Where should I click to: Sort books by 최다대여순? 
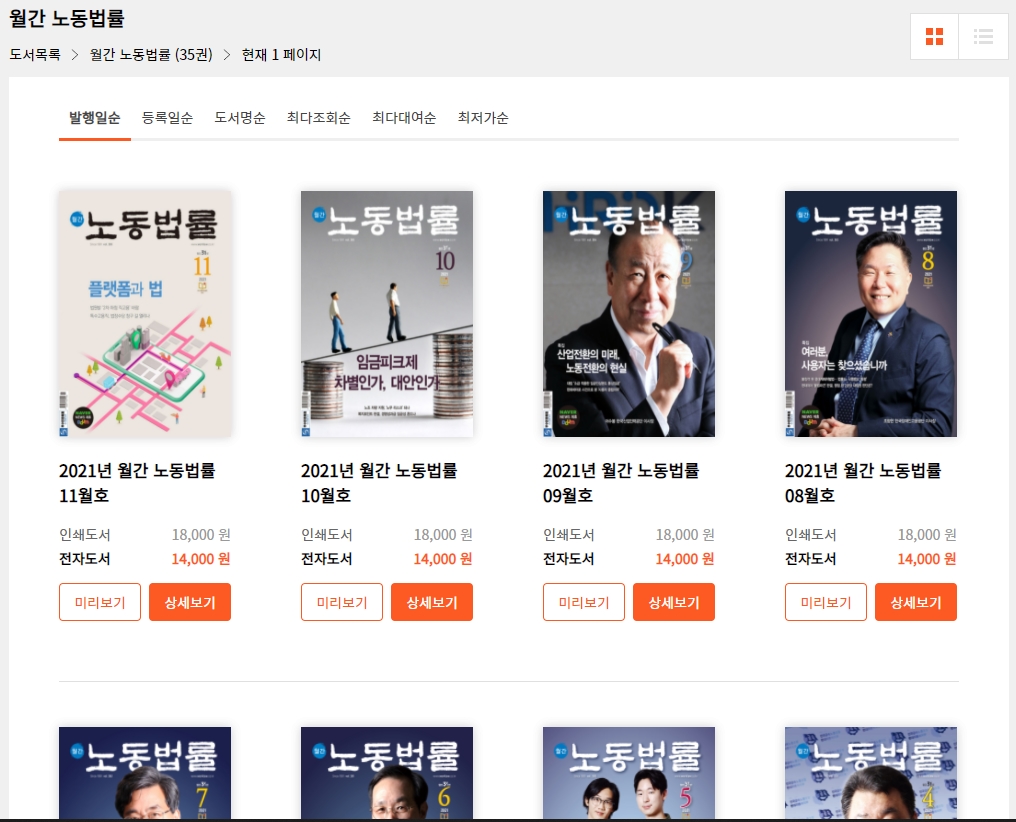tap(404, 118)
